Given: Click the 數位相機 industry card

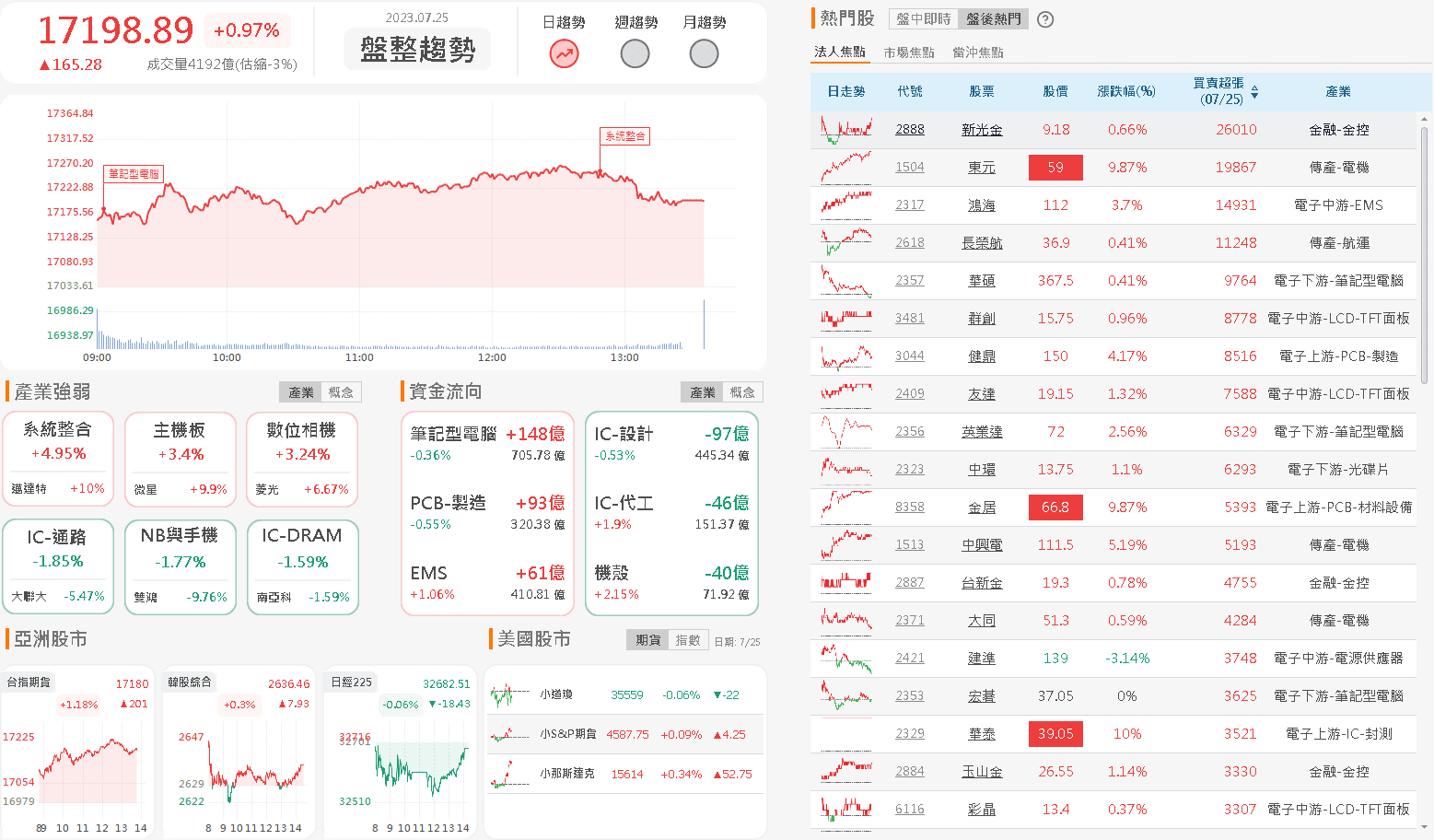Looking at the screenshot, I should [302, 459].
